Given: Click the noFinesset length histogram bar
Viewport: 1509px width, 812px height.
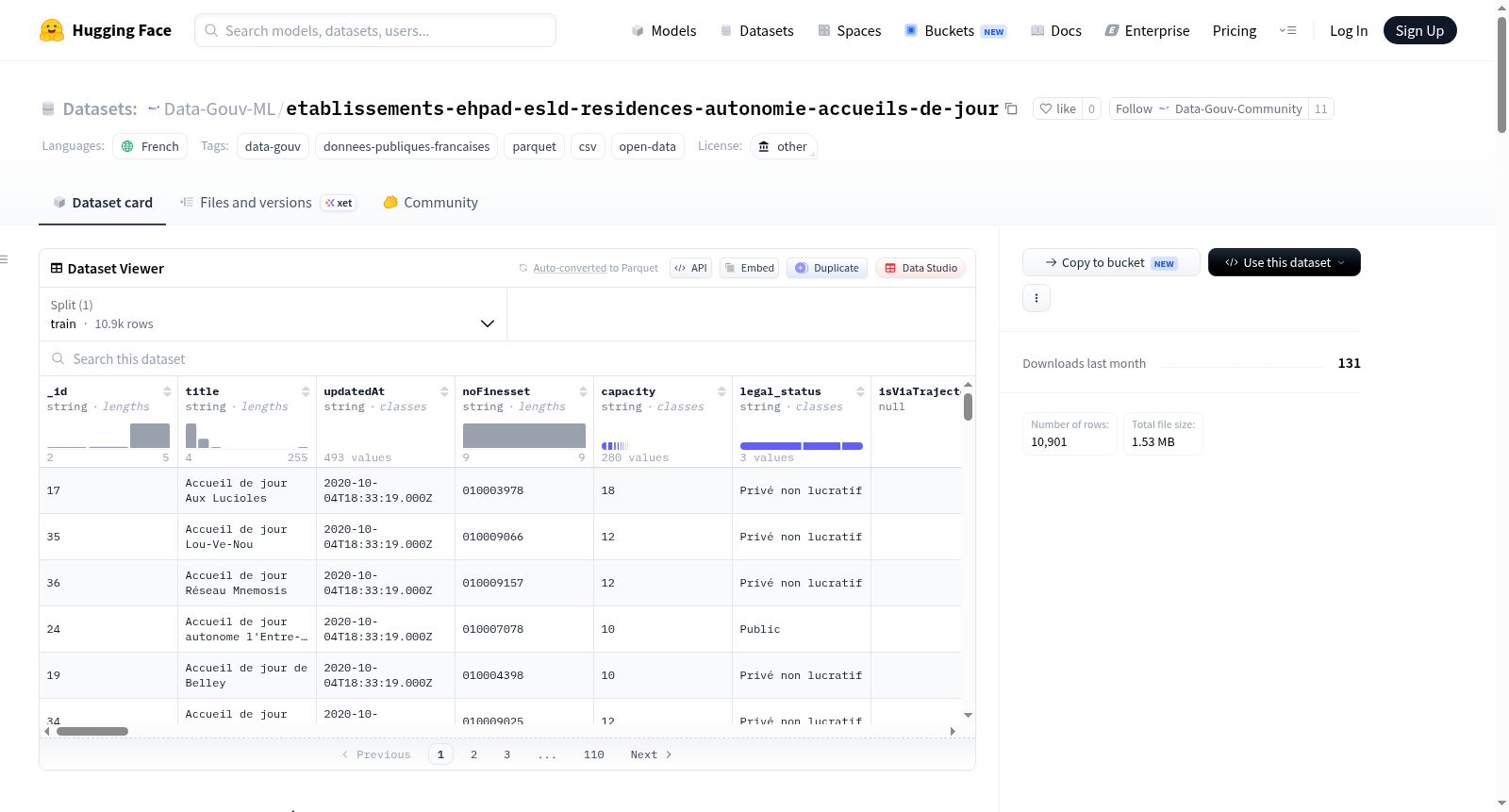Looking at the screenshot, I should (523, 436).
